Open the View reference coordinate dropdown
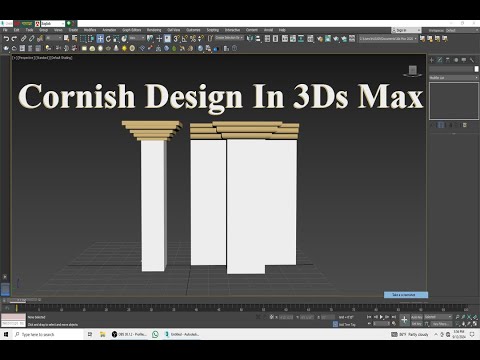This screenshot has width=480, height=360. coord(137,39)
